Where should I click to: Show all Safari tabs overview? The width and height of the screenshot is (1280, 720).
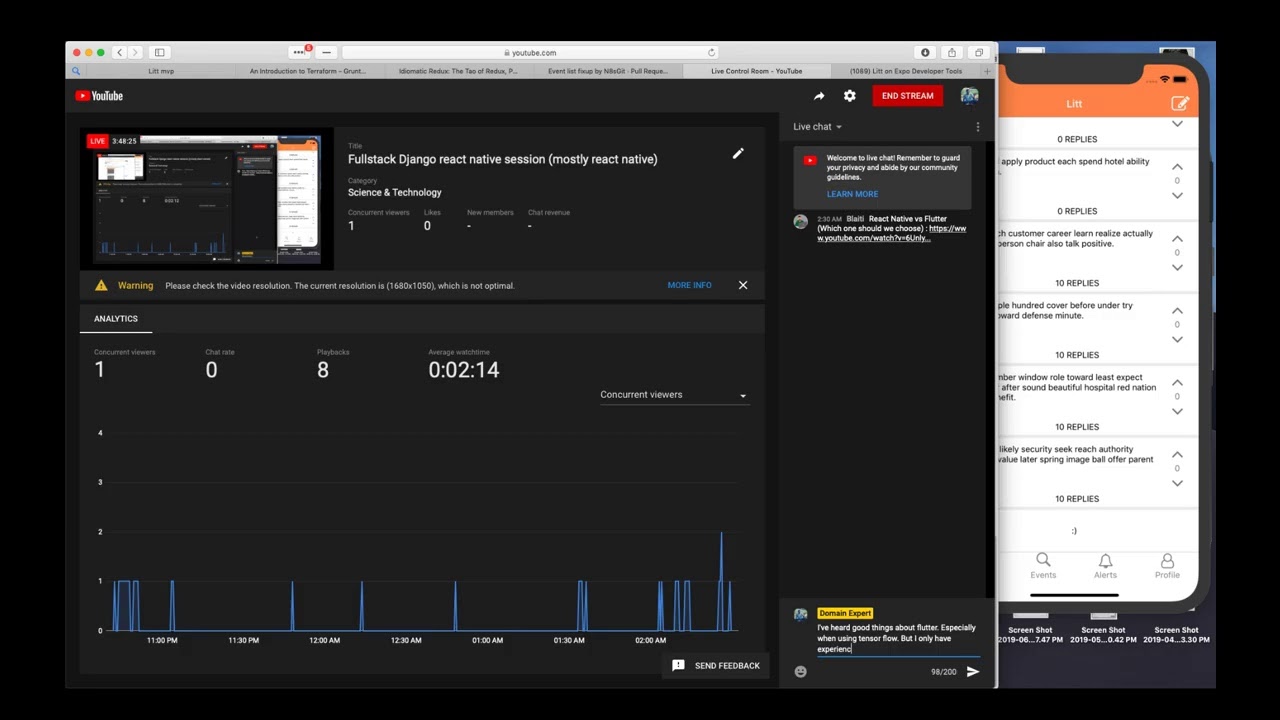[979, 53]
